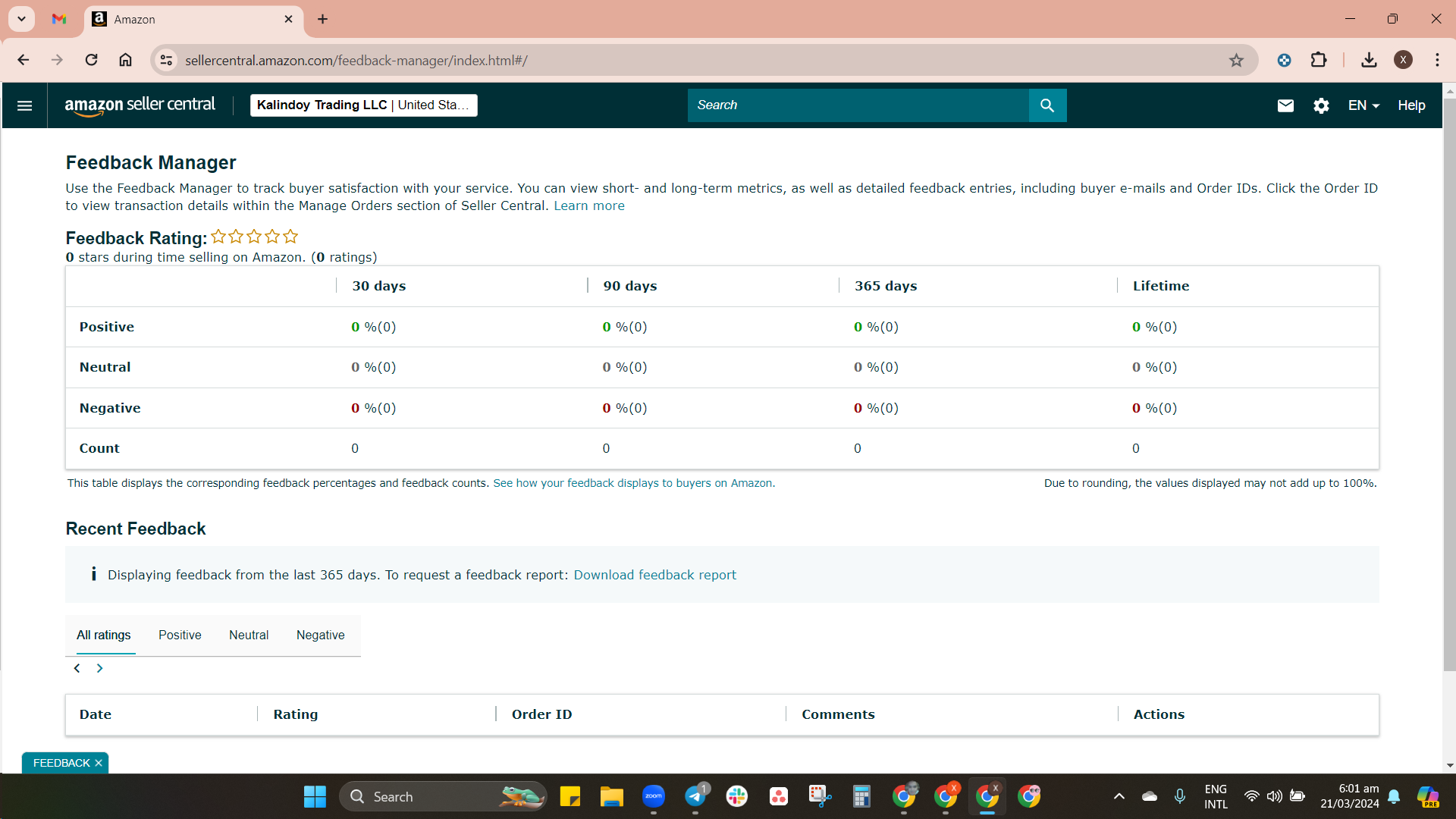Follow the Learn more link
The height and width of the screenshot is (819, 1456).
(x=589, y=206)
